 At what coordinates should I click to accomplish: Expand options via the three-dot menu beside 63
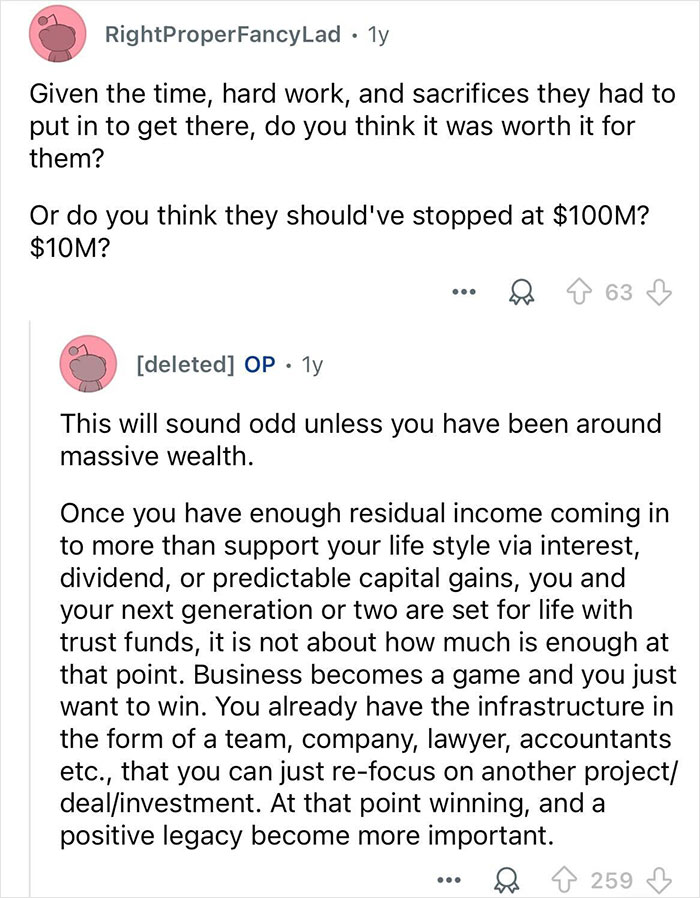[463, 292]
